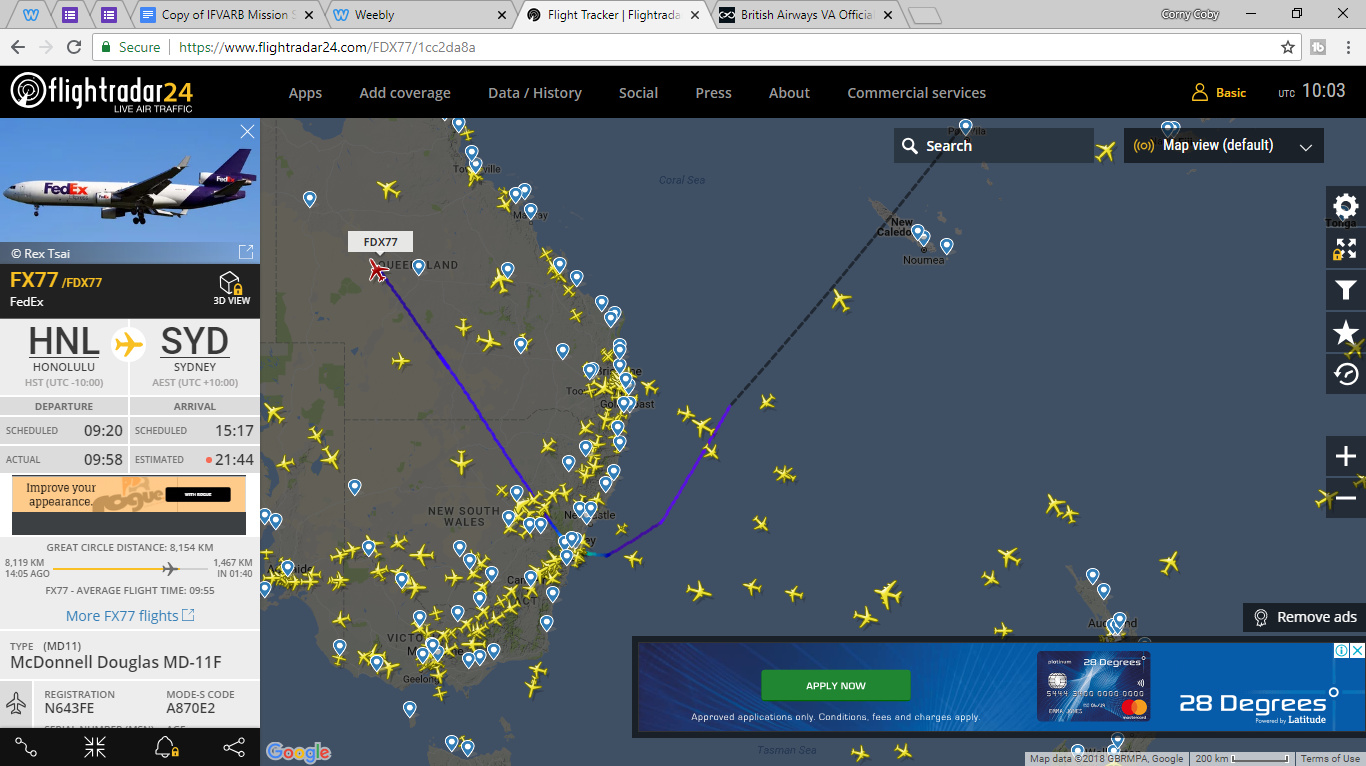This screenshot has height=766, width=1366.
Task: Toggle fullscreen map view icon
Action: [x=1346, y=249]
